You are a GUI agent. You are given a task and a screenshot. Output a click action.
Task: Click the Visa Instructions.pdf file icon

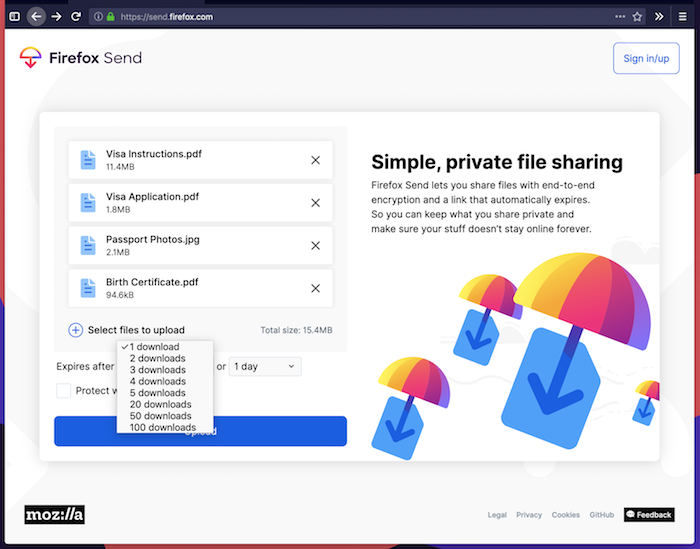pyautogui.click(x=88, y=160)
